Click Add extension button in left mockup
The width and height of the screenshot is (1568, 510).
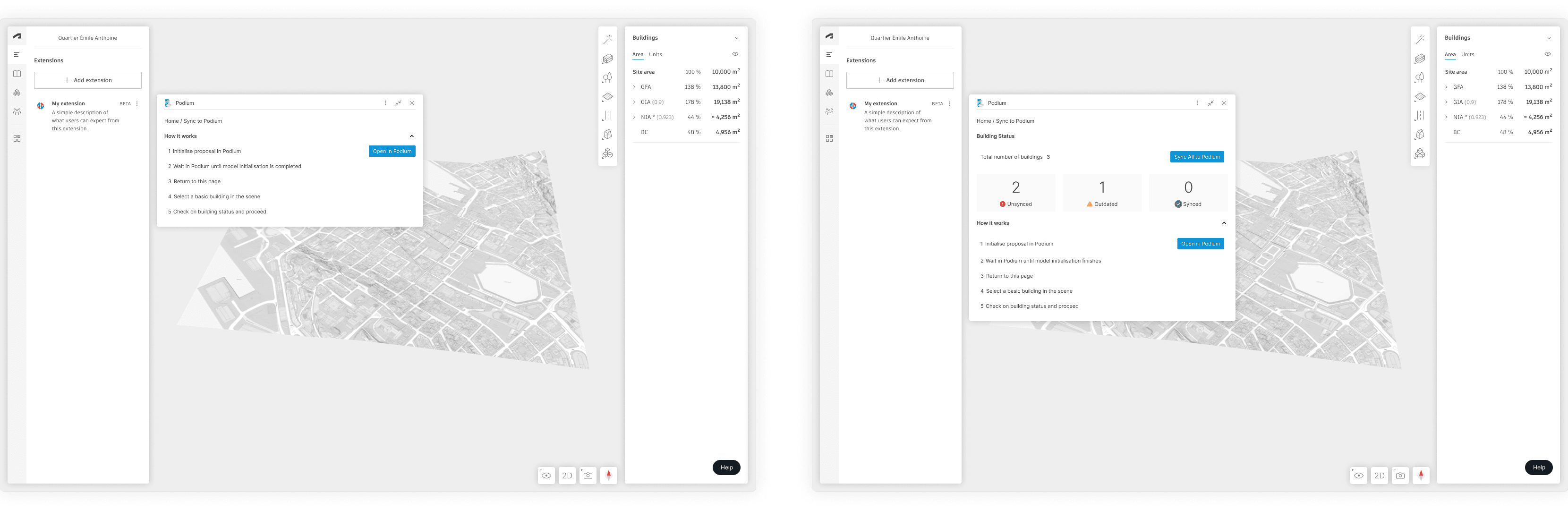88,80
